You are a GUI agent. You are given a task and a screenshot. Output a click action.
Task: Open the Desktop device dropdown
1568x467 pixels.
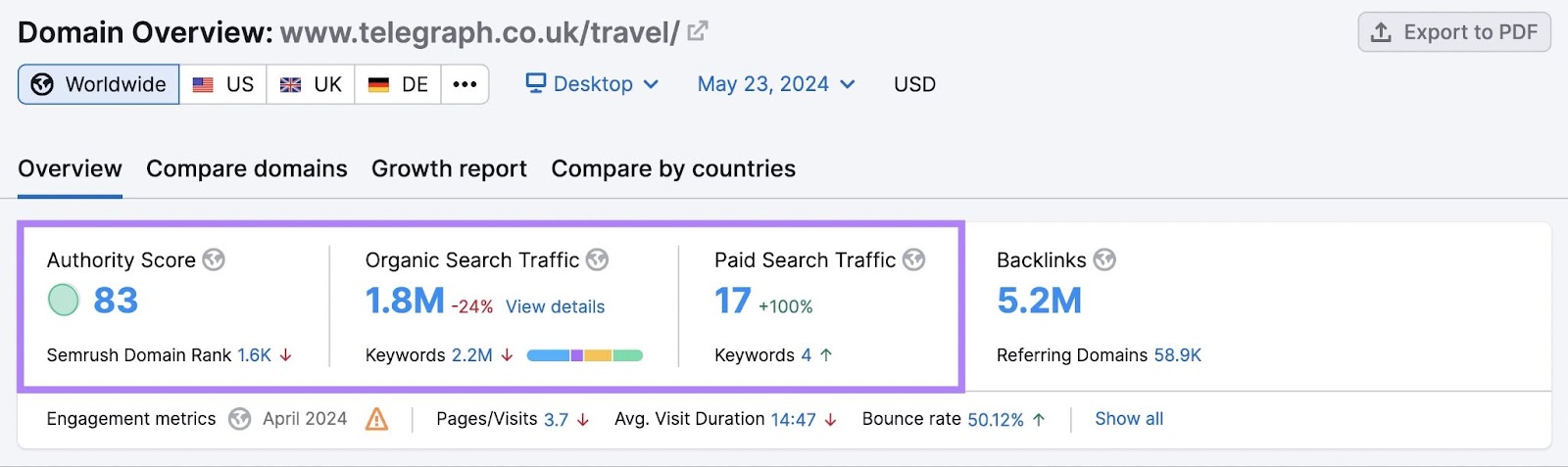pos(592,84)
